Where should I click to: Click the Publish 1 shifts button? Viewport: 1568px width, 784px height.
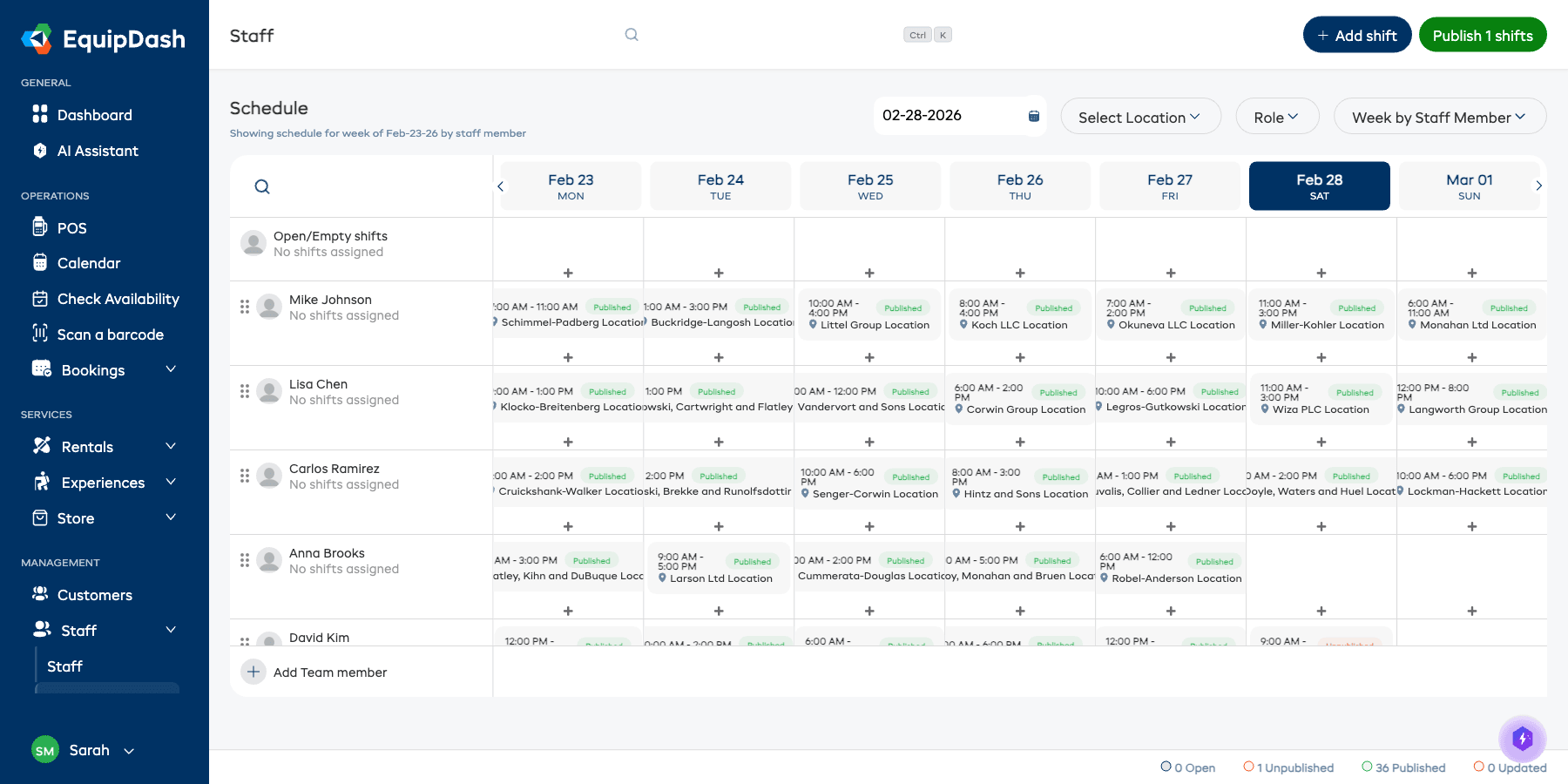1483,35
